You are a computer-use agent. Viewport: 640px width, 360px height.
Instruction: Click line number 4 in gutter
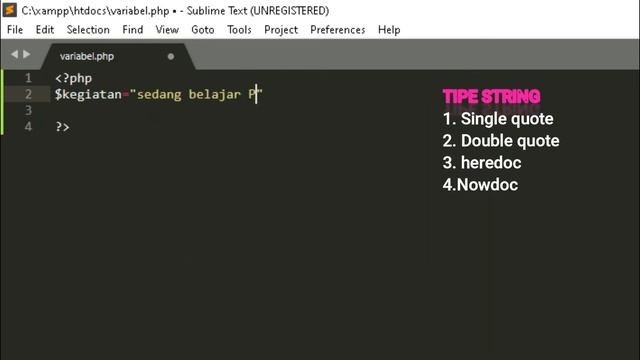point(28,127)
